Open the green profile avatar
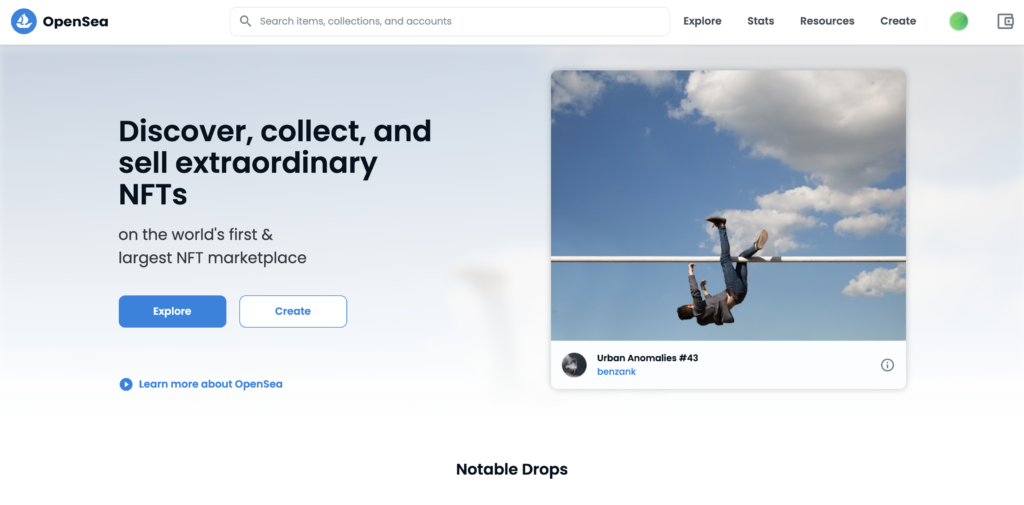The width and height of the screenshot is (1024, 505). pyautogui.click(x=958, y=22)
